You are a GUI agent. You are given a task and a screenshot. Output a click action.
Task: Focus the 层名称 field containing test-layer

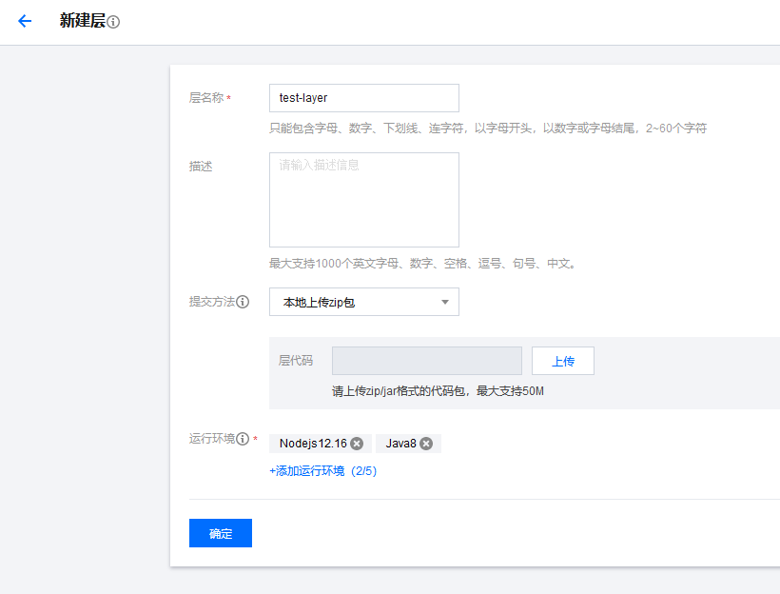(x=364, y=98)
